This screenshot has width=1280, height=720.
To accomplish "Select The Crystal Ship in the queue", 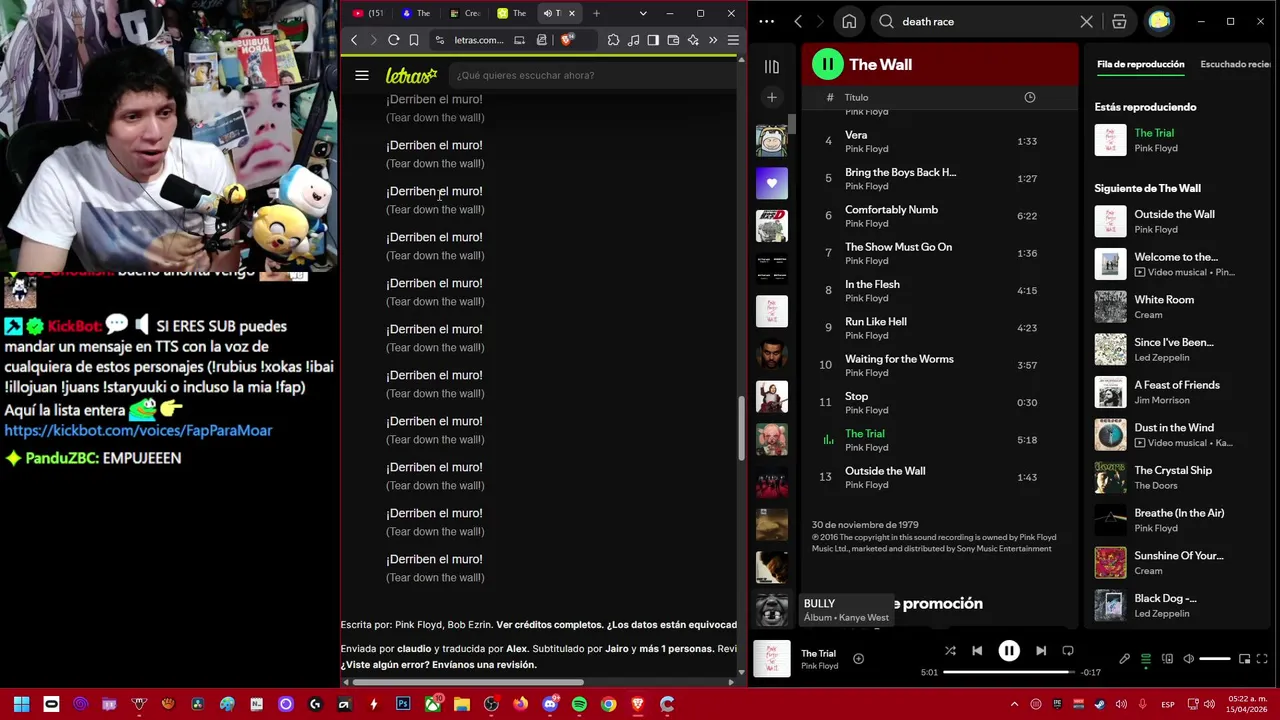I will [1176, 477].
